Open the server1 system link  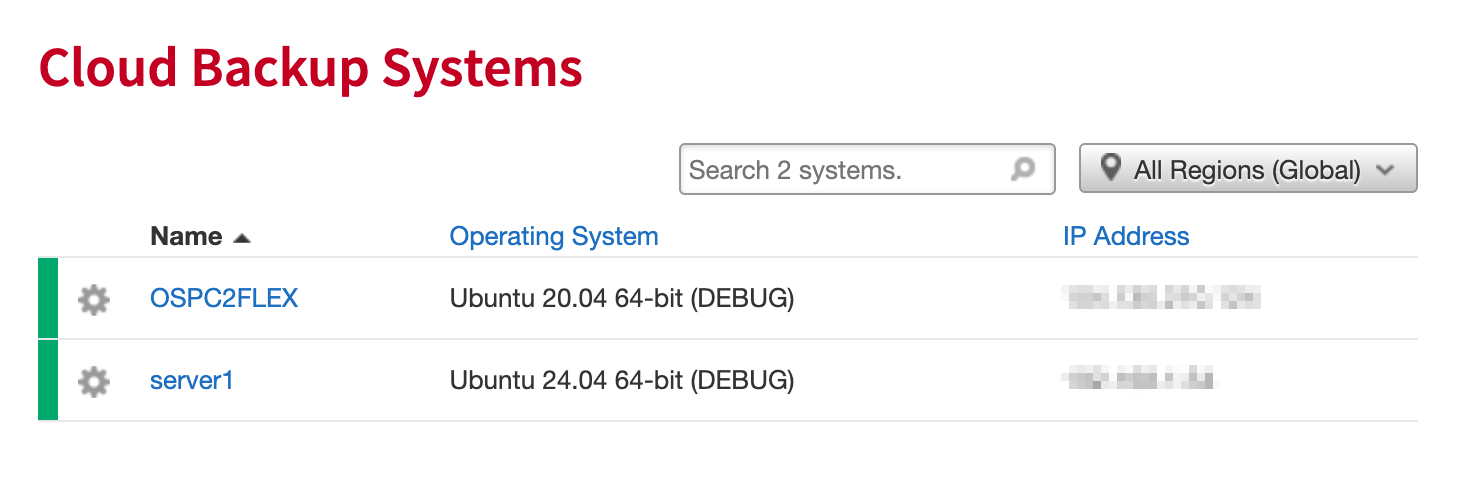[191, 380]
